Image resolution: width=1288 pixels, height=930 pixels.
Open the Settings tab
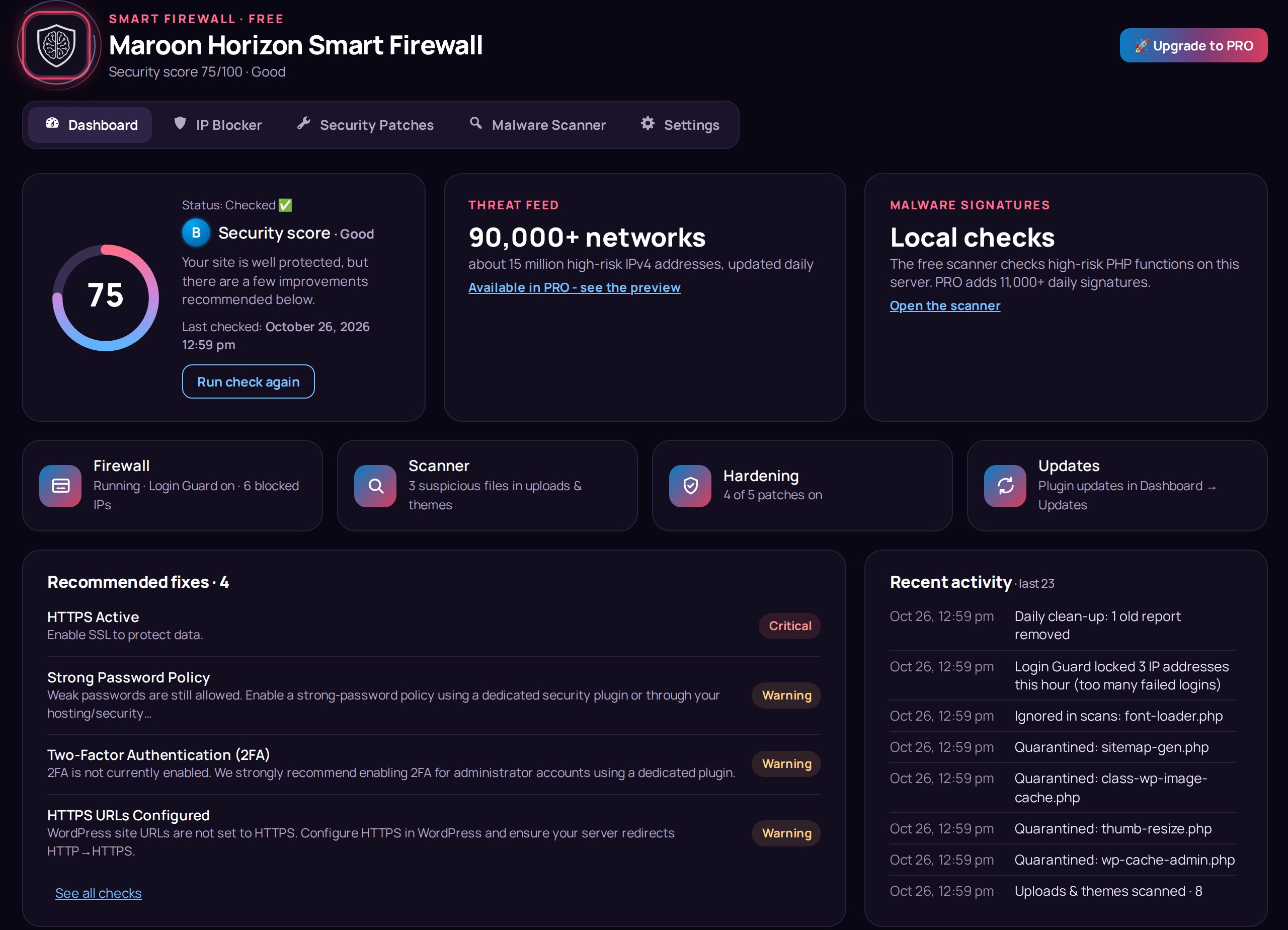click(x=680, y=125)
